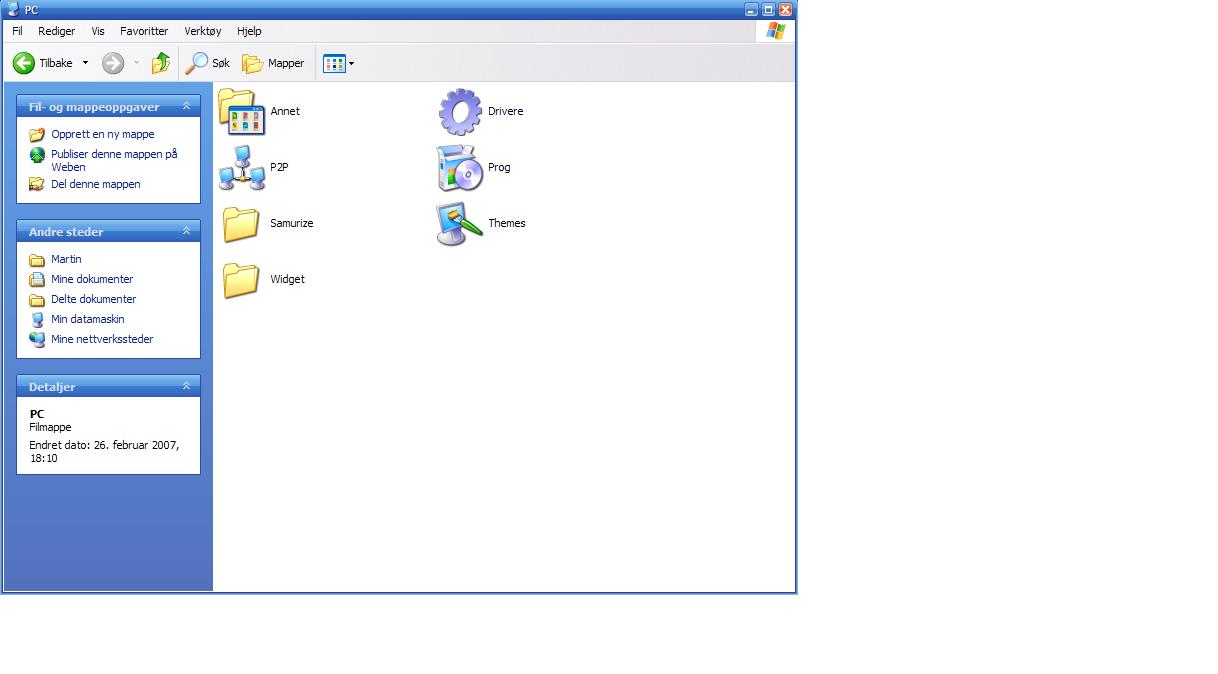Image resolution: width=1218 pixels, height=674 pixels.
Task: Click the folder icon beside Delte dokumenter
Action: tap(37, 299)
